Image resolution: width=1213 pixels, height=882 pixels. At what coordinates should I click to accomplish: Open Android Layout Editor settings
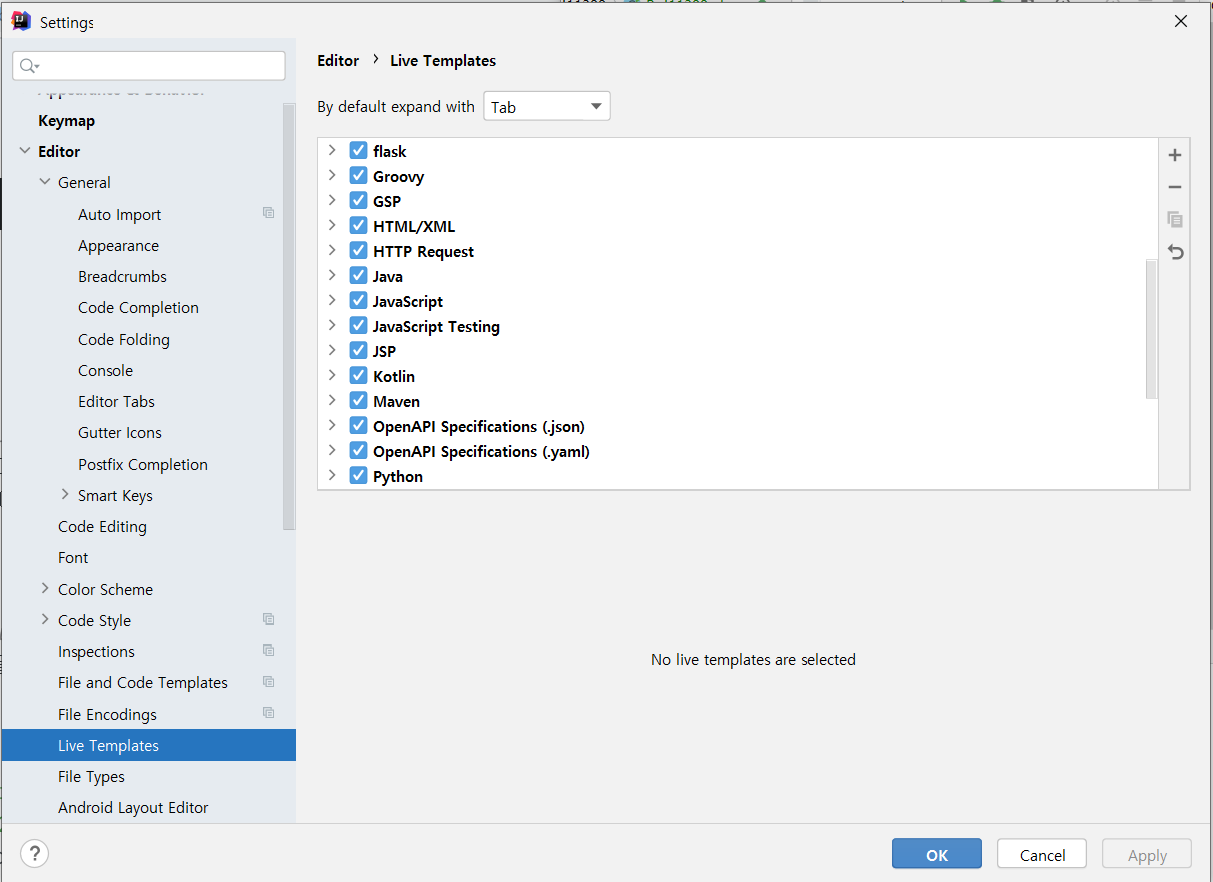click(x=134, y=807)
